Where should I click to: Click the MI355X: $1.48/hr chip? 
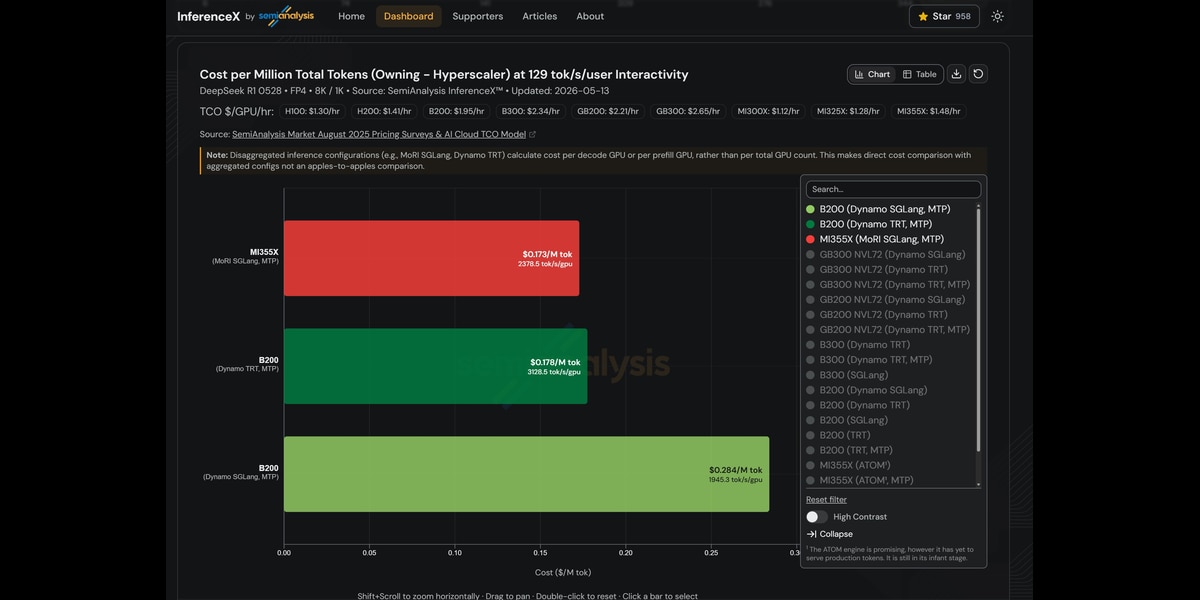point(928,112)
